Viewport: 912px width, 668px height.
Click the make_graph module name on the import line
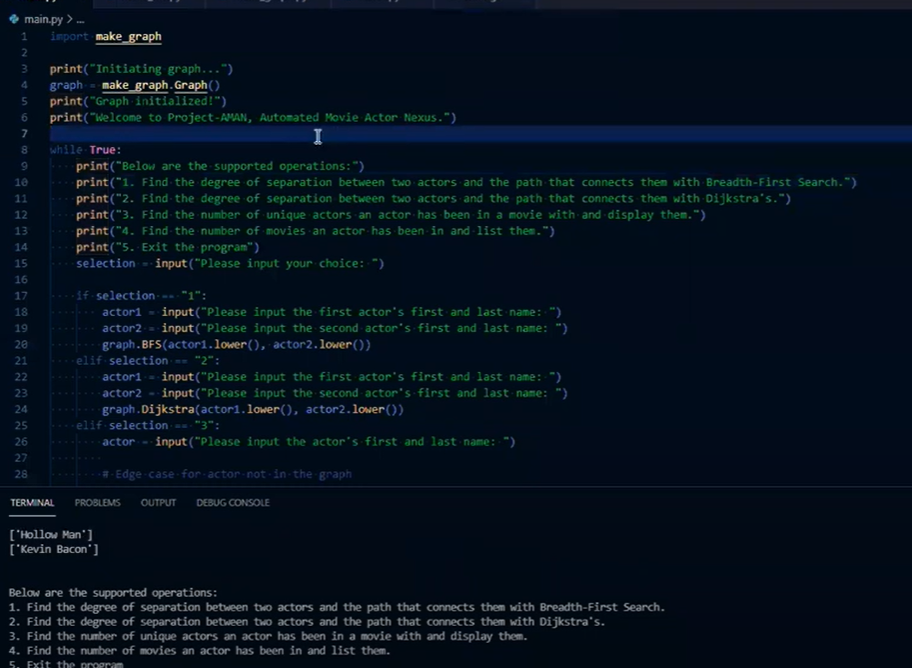click(129, 37)
